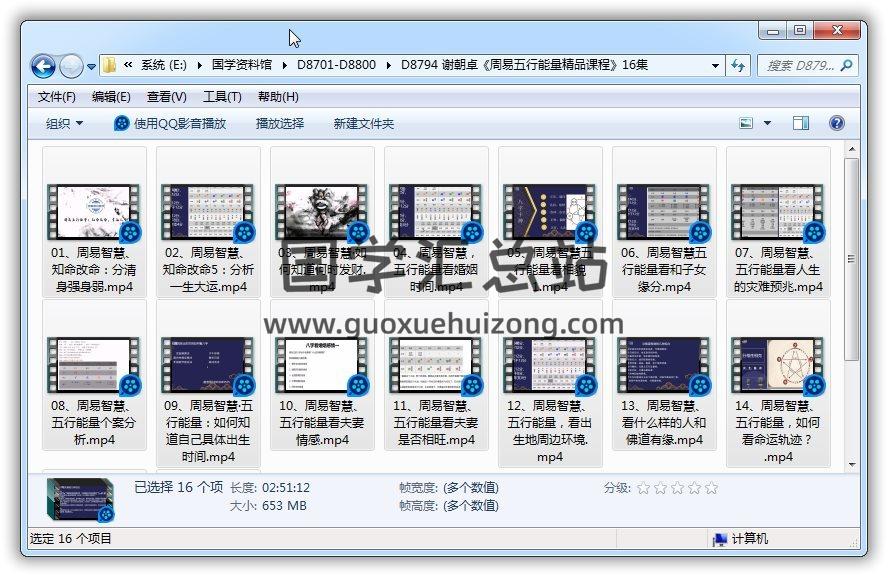Select 国学资料馆 in the address path
Screen dimensions: 888x577
tap(242, 65)
